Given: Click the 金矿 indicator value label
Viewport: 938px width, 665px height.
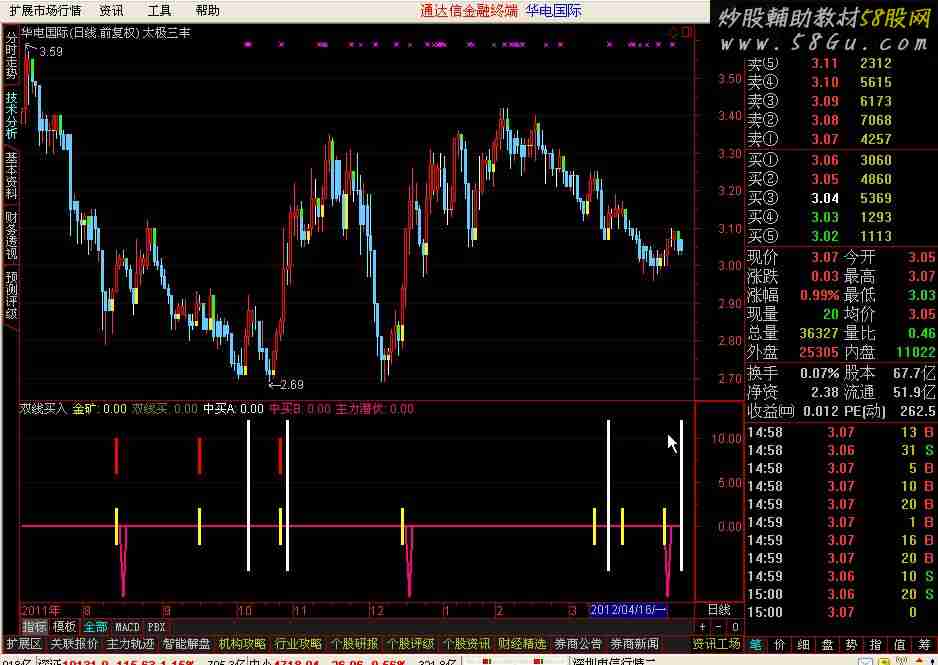Looking at the screenshot, I should [x=99, y=409].
